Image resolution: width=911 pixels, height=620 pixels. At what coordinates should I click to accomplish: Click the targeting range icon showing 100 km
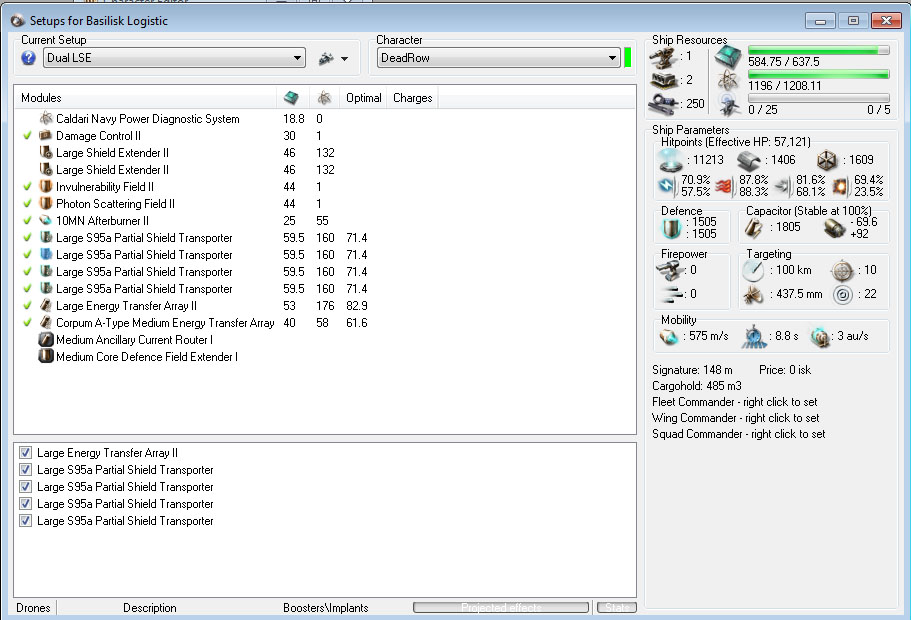coord(753,270)
